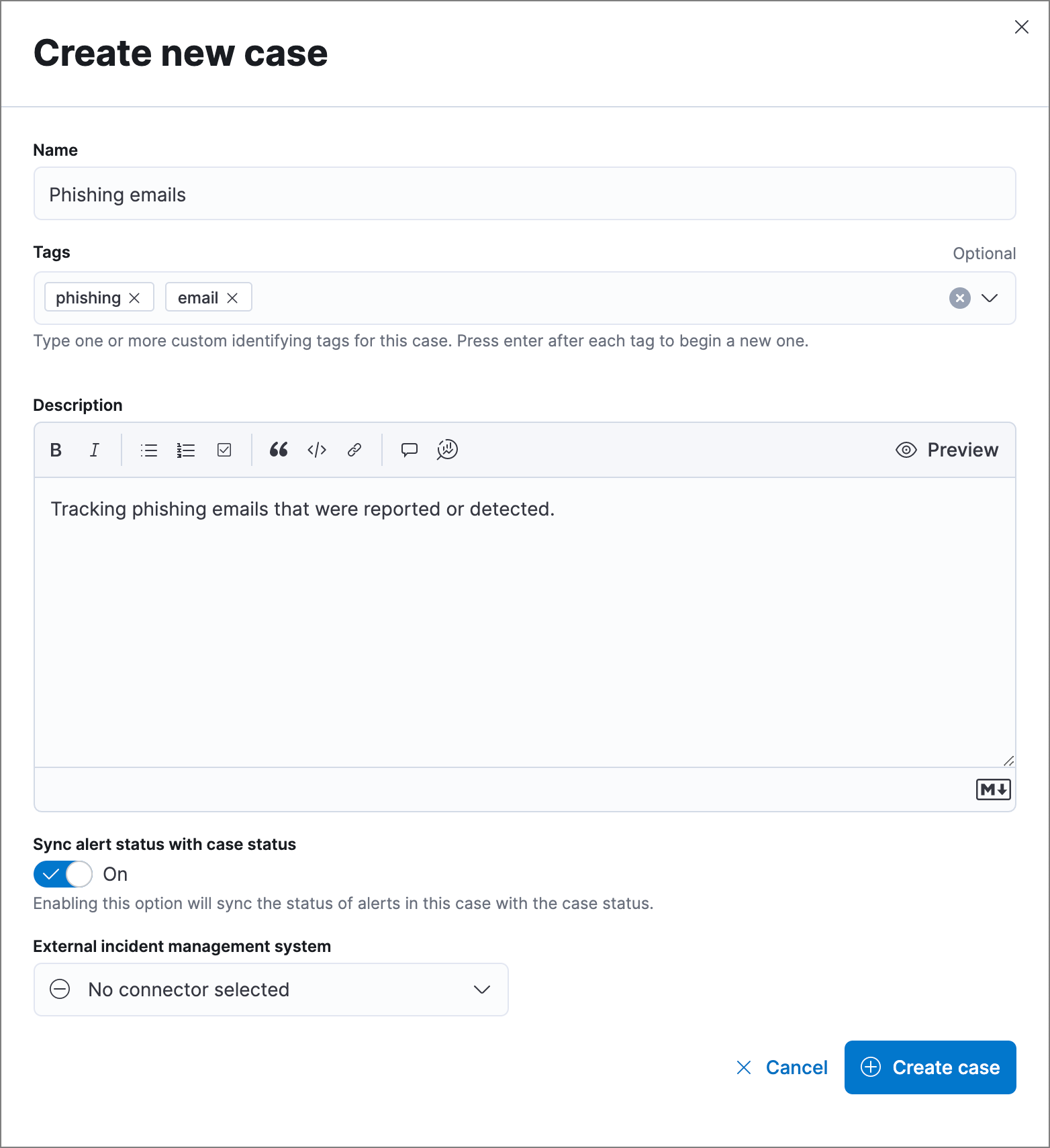Insert an unordered bullet list
The image size is (1050, 1148).
coord(148,450)
